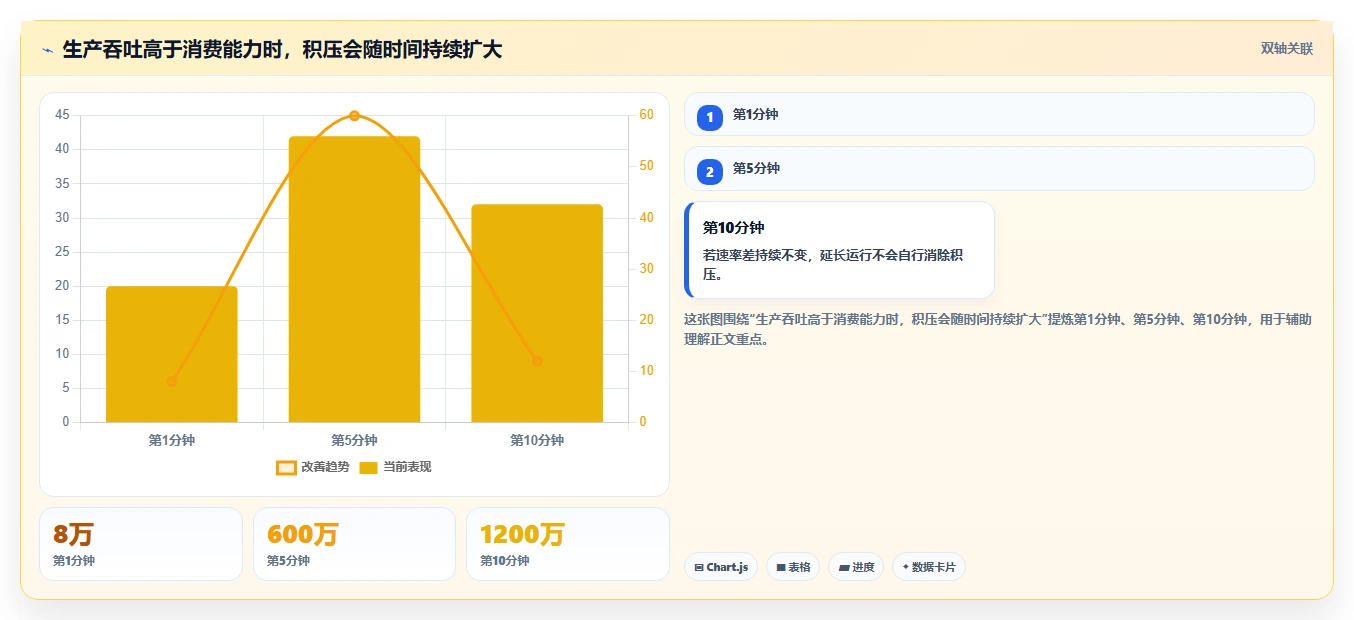Click the number 1 badge

710,117
